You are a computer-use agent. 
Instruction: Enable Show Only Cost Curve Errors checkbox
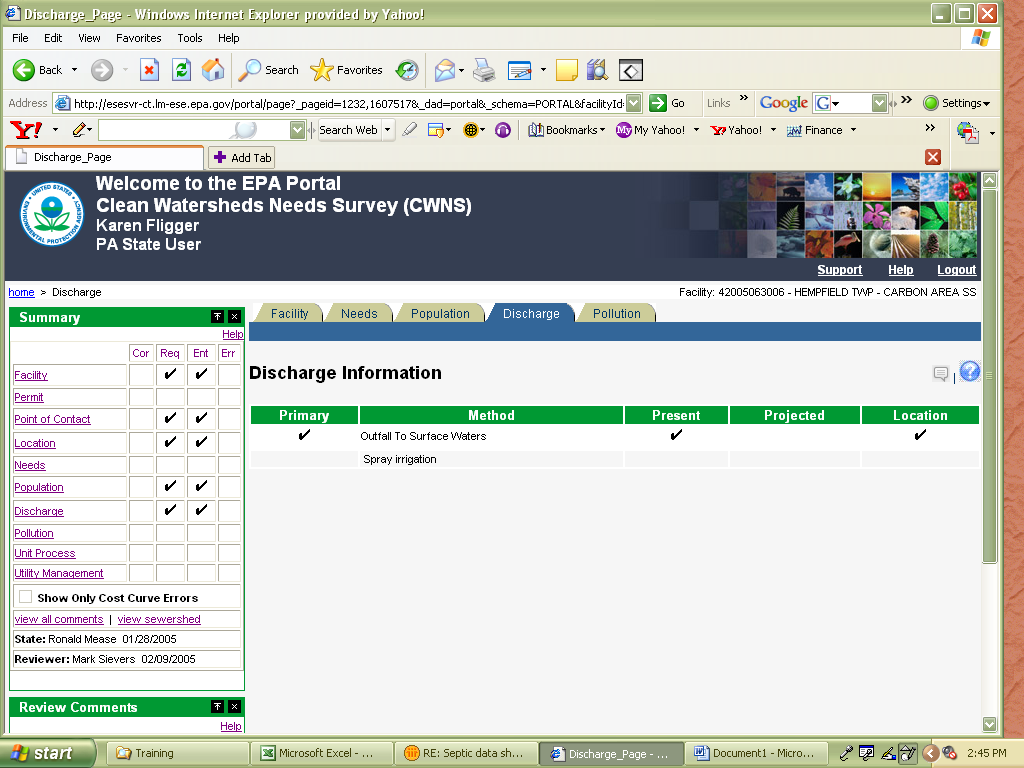click(25, 597)
